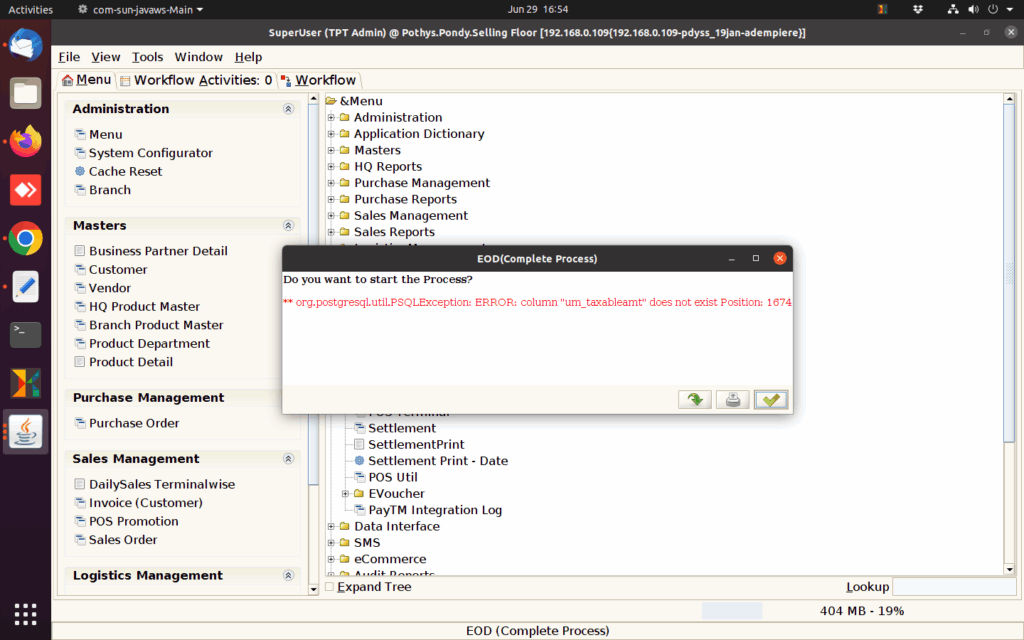Switch to the Workflow Activities tab
Viewport: 1024px width, 640px height.
196,80
